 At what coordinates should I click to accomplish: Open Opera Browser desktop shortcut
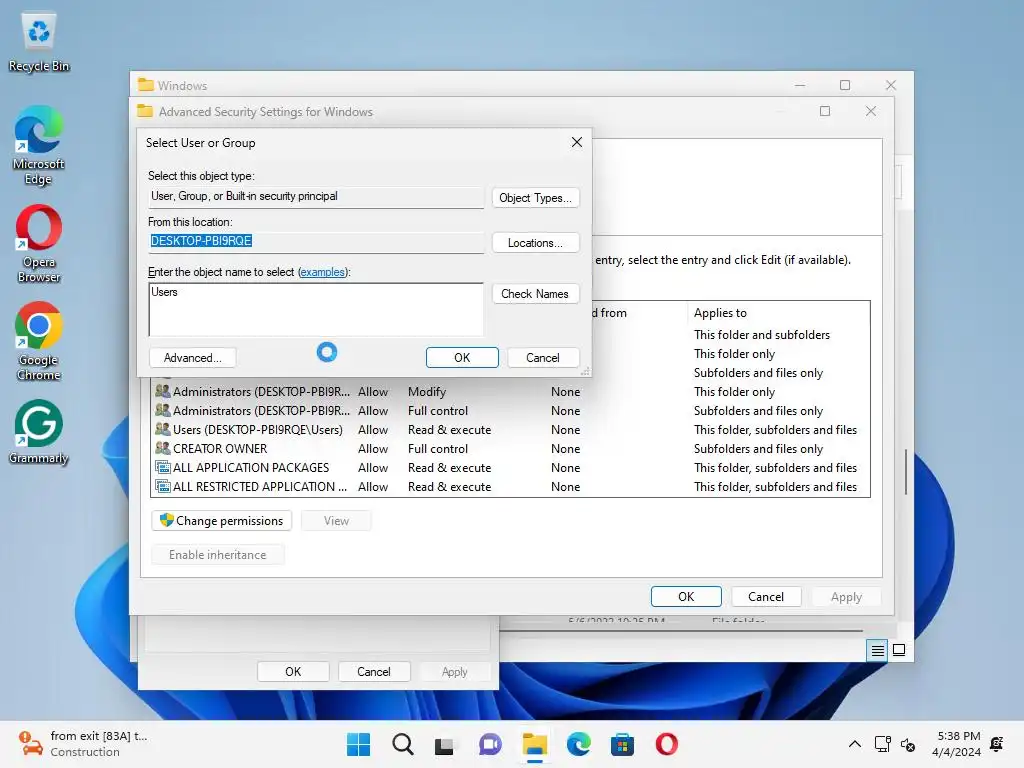click(39, 244)
